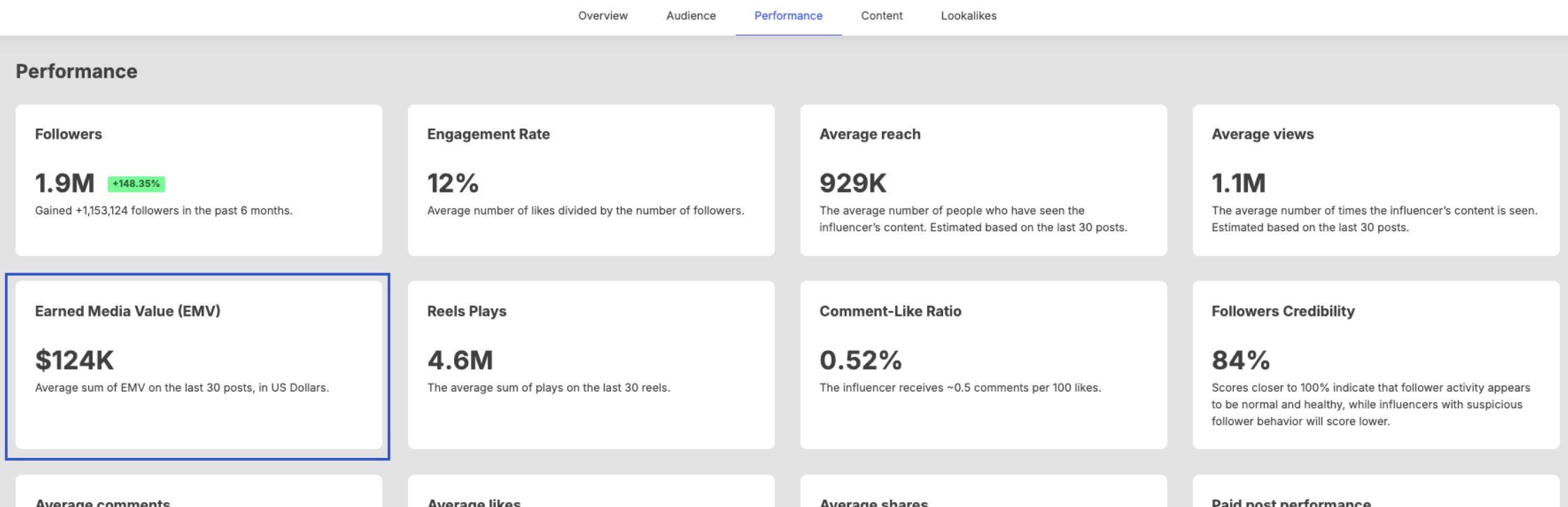Select the Earned Media Value (EMV) card
Viewport: 1568px width, 507px height.
pos(198,366)
